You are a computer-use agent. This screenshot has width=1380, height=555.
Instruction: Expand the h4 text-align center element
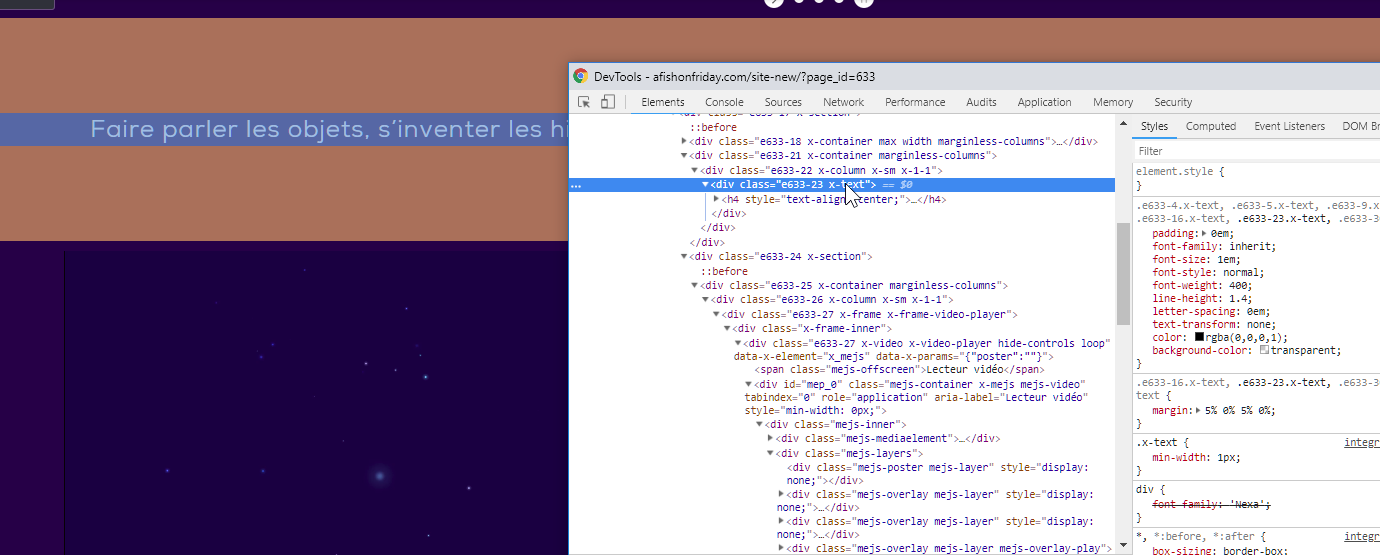716,200
